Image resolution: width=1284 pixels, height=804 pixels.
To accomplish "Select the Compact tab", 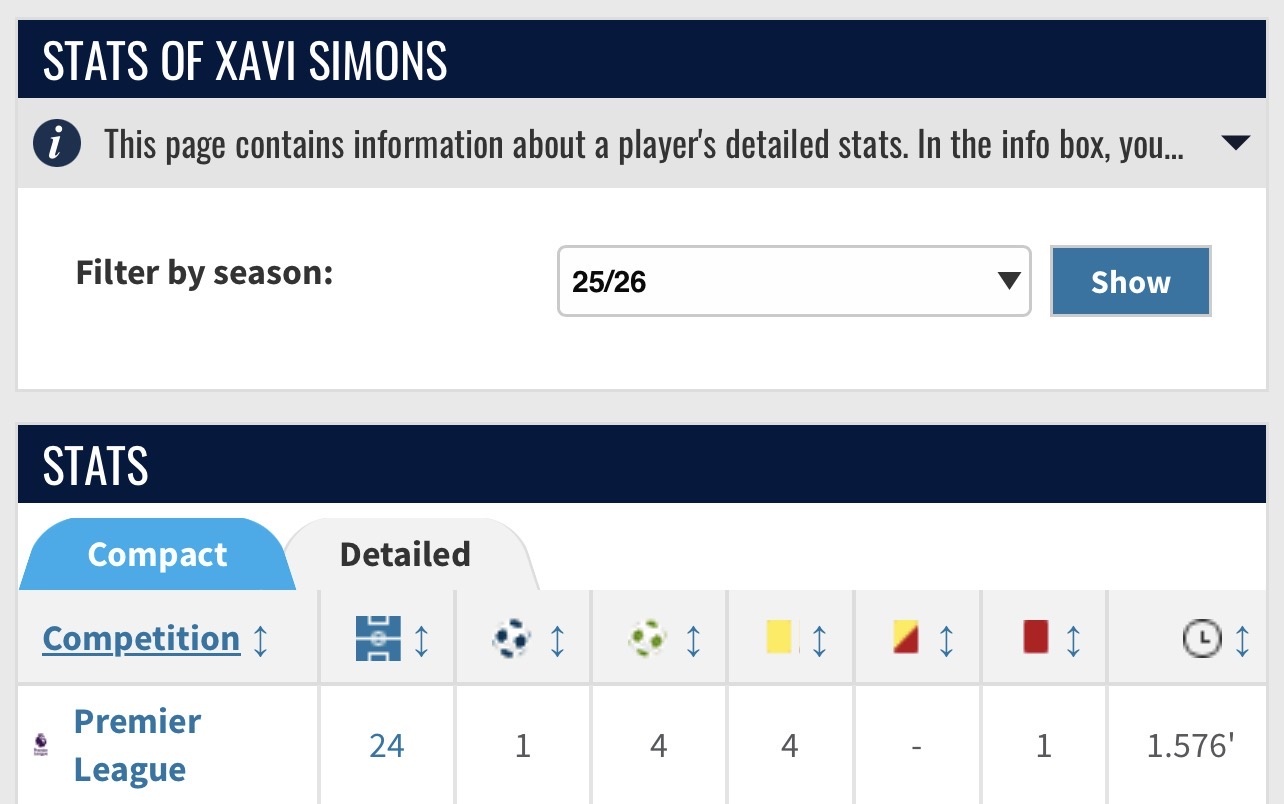I will [157, 554].
